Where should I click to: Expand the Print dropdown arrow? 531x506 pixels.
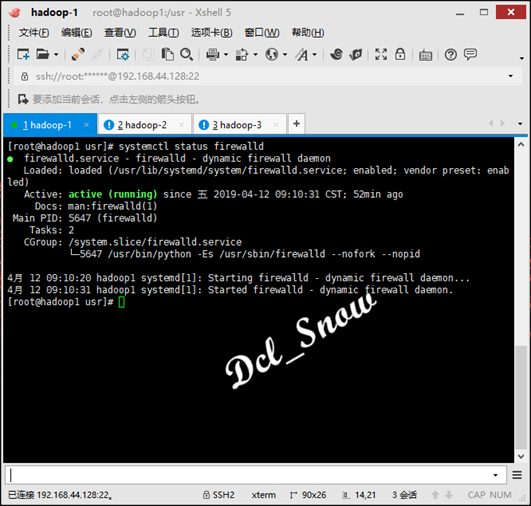tap(226, 55)
